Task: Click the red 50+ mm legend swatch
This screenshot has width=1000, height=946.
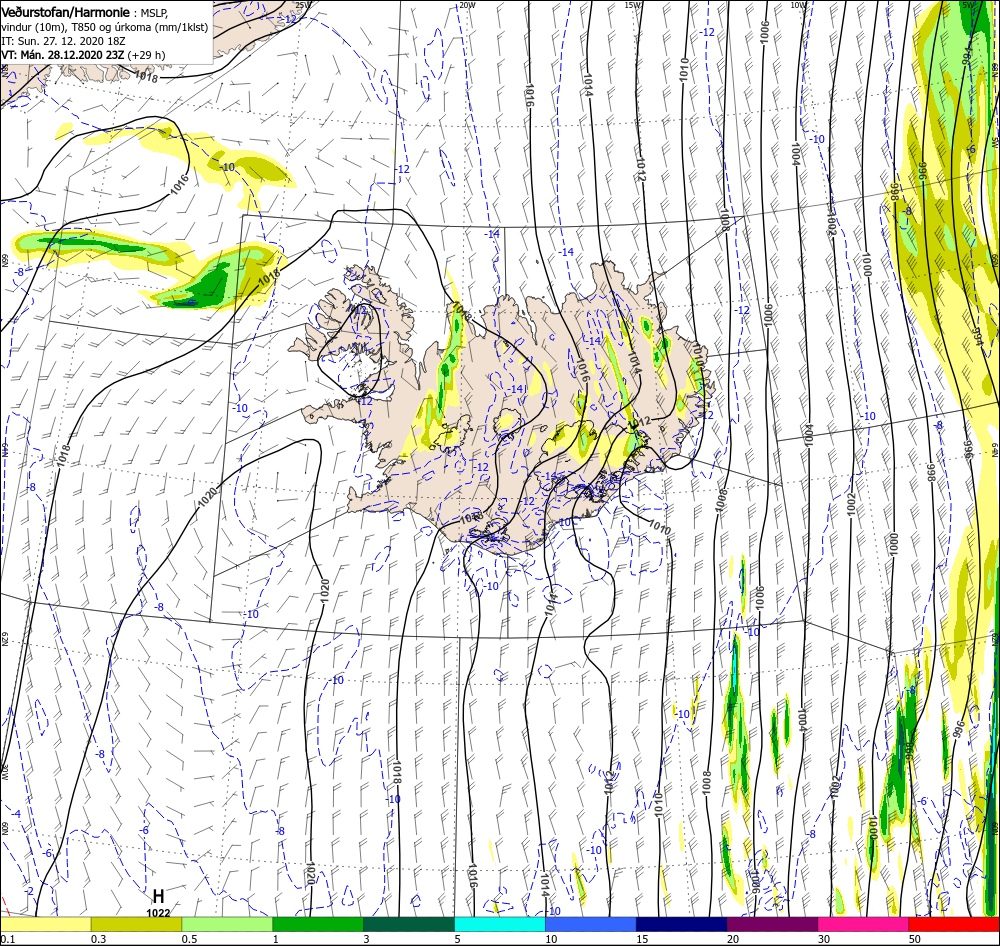Action: click(x=954, y=925)
